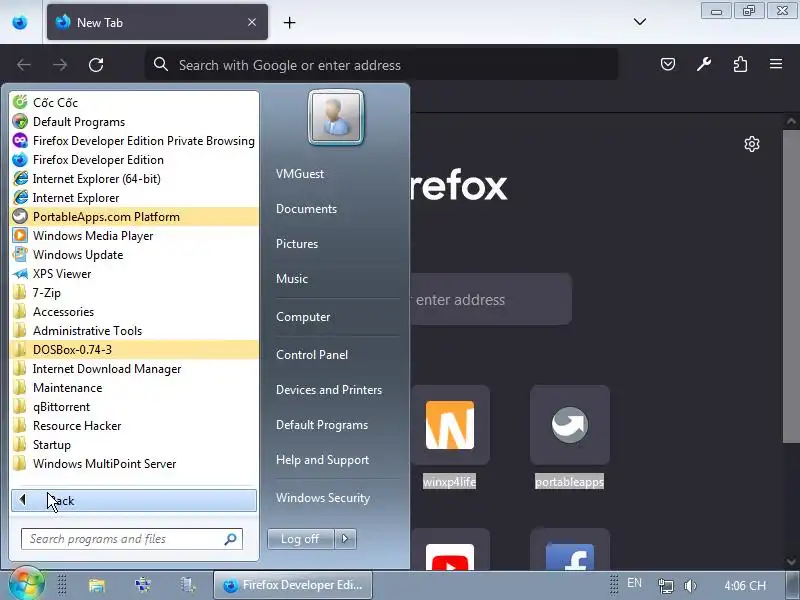This screenshot has width=800, height=600.
Task: Click the EN language indicator
Action: click(x=634, y=583)
